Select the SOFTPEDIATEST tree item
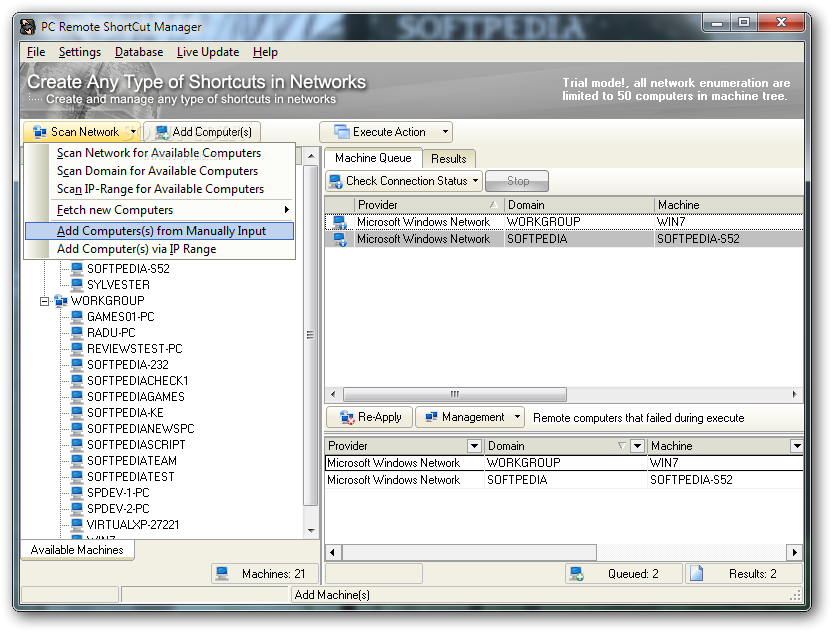 pos(131,477)
